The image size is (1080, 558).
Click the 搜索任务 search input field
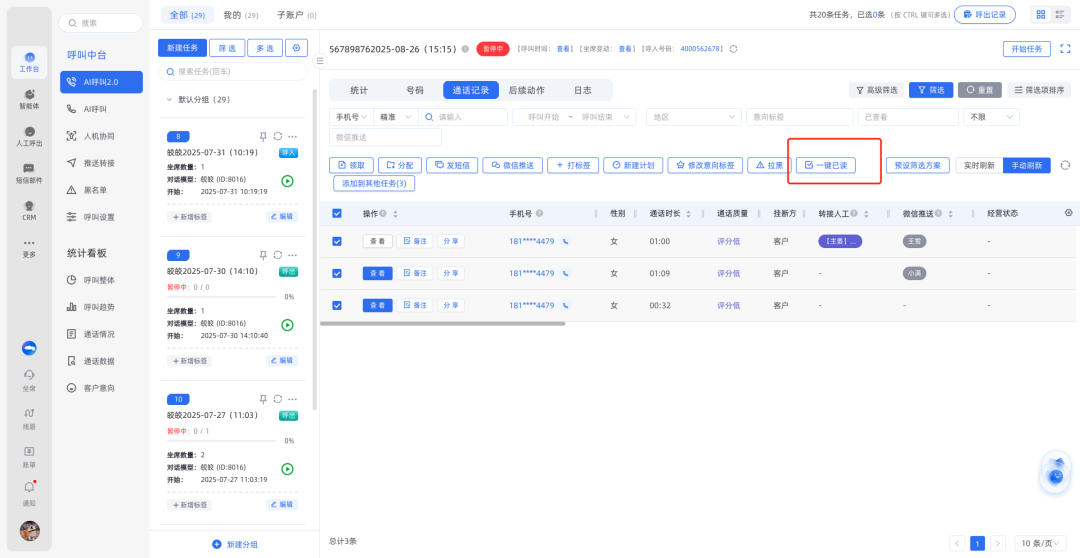tap(238, 72)
